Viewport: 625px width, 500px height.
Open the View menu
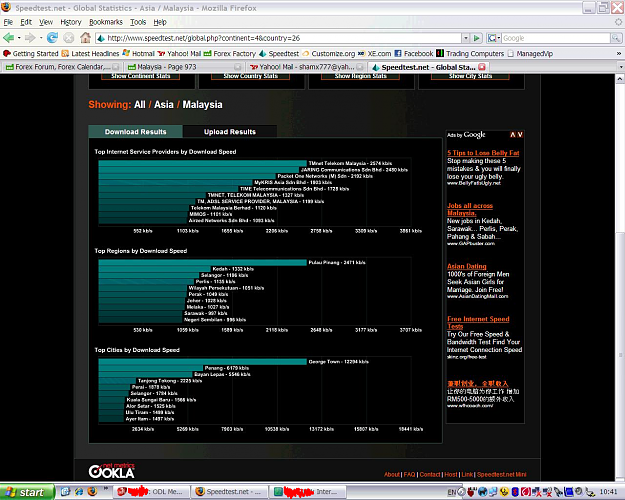pyautogui.click(x=46, y=22)
